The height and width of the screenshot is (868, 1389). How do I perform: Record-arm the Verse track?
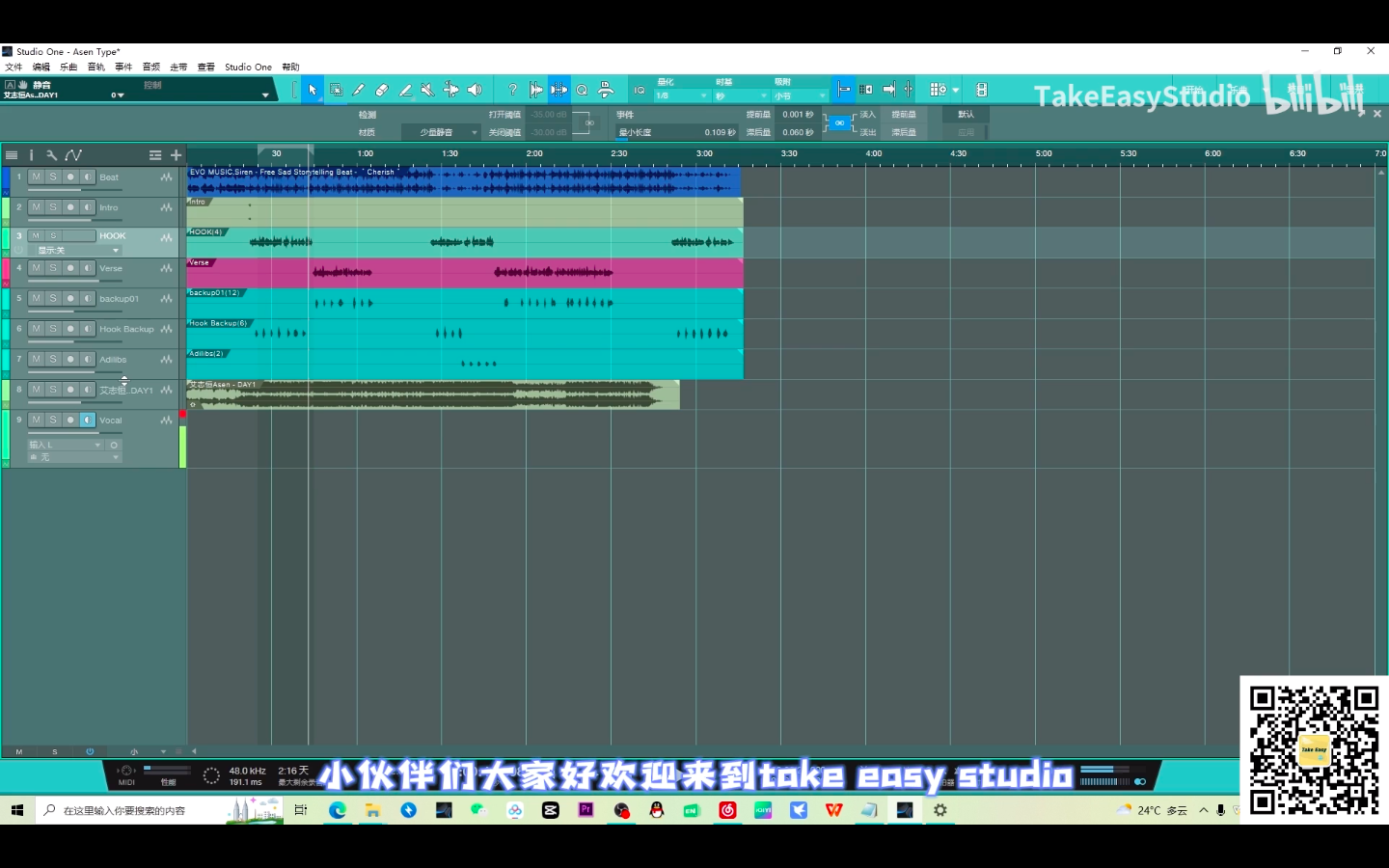click(x=70, y=268)
